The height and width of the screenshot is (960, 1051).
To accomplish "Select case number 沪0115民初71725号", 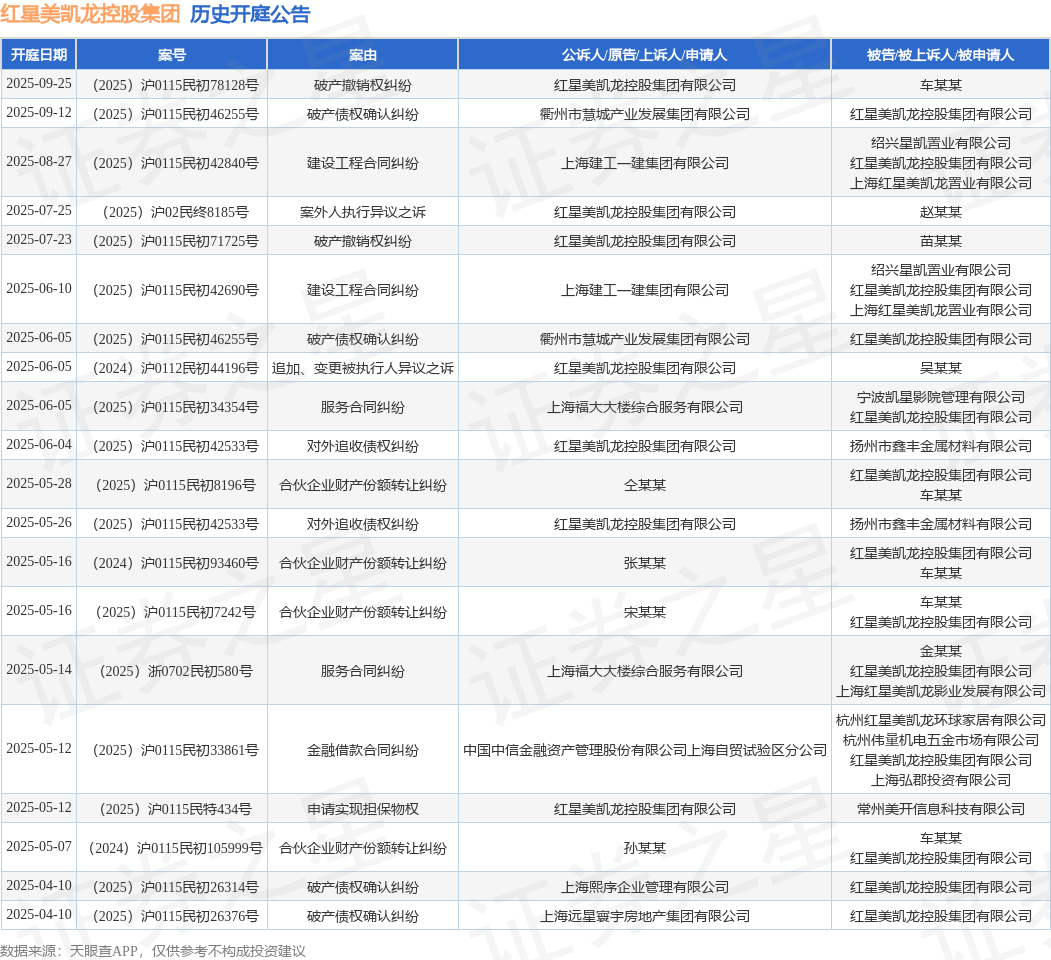I will coord(176,241).
